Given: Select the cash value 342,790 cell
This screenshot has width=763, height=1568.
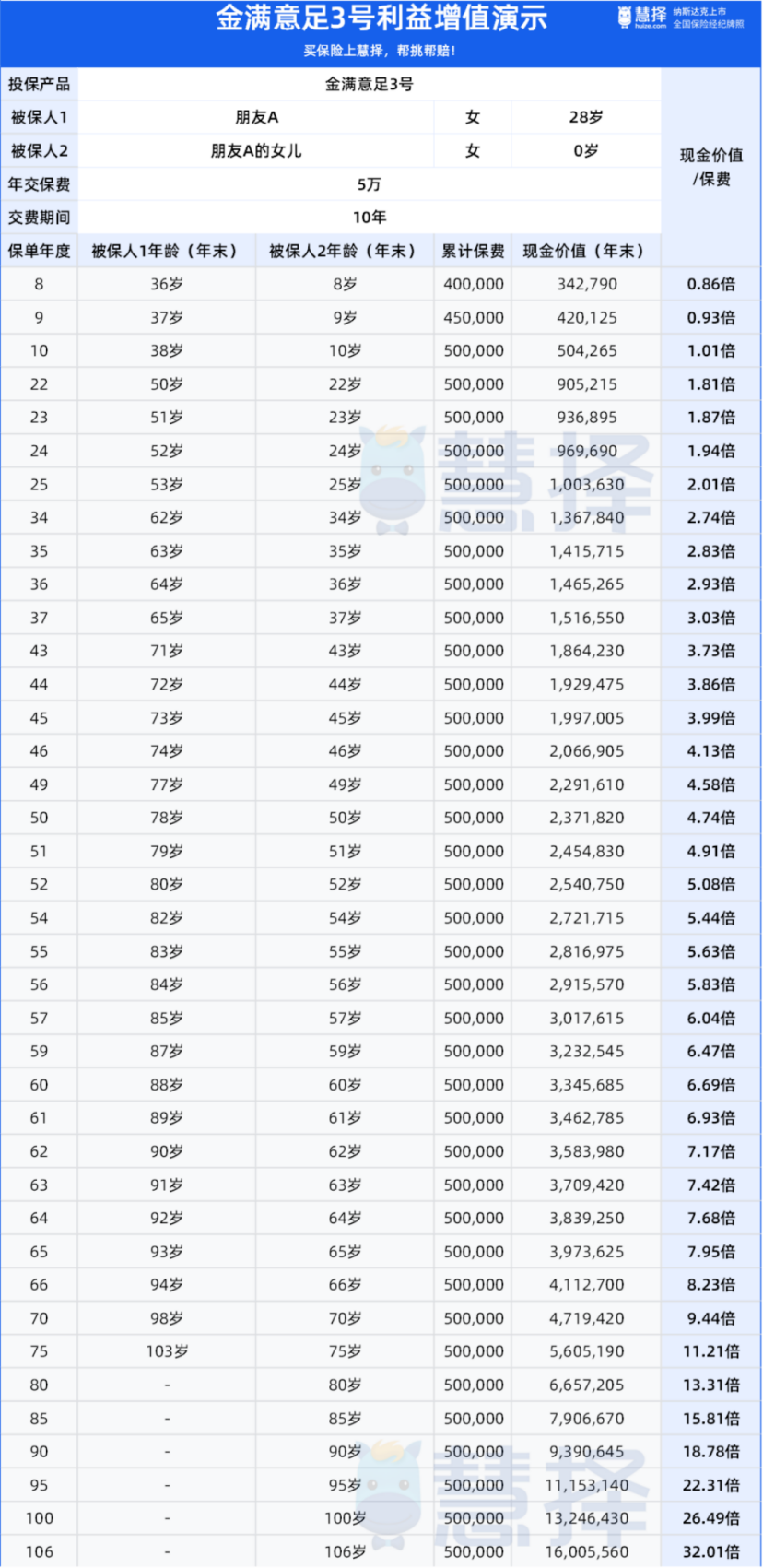Looking at the screenshot, I should [x=586, y=284].
